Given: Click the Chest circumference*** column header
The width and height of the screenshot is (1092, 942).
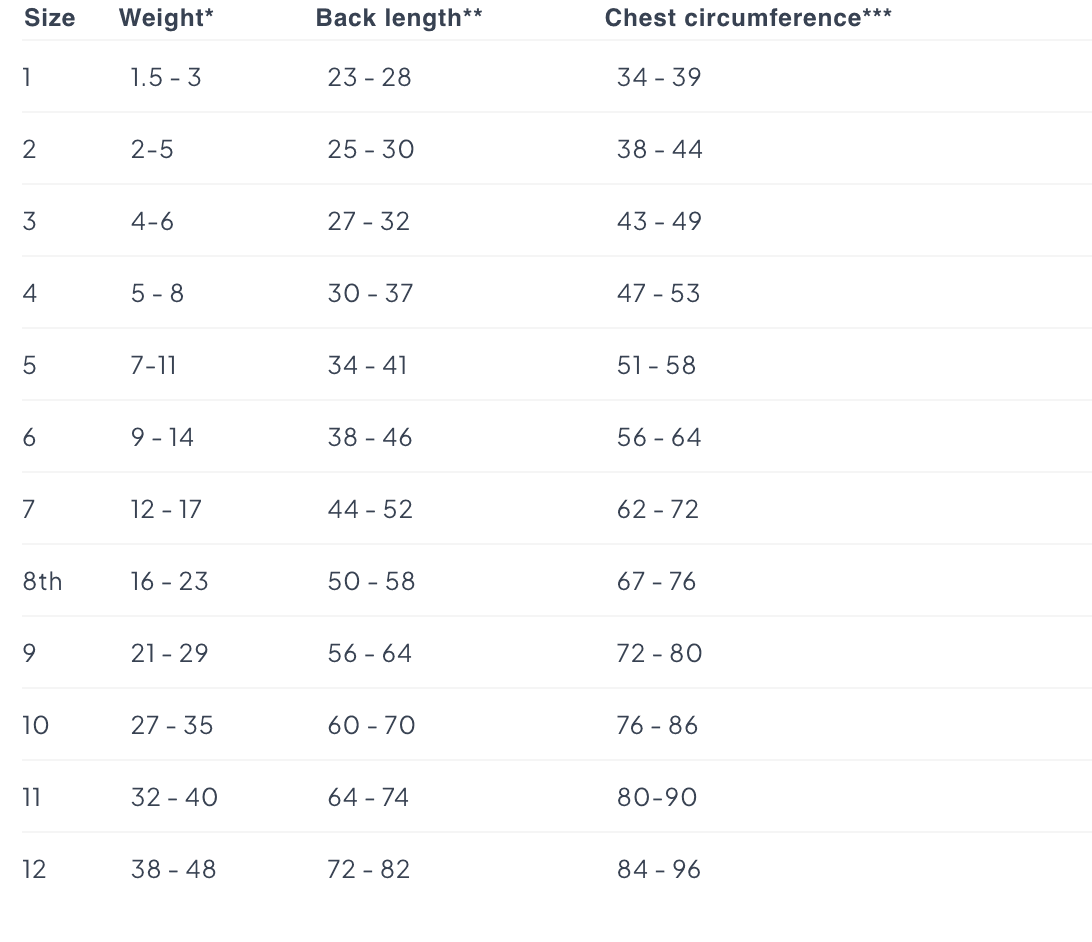Looking at the screenshot, I should pyautogui.click(x=748, y=18).
